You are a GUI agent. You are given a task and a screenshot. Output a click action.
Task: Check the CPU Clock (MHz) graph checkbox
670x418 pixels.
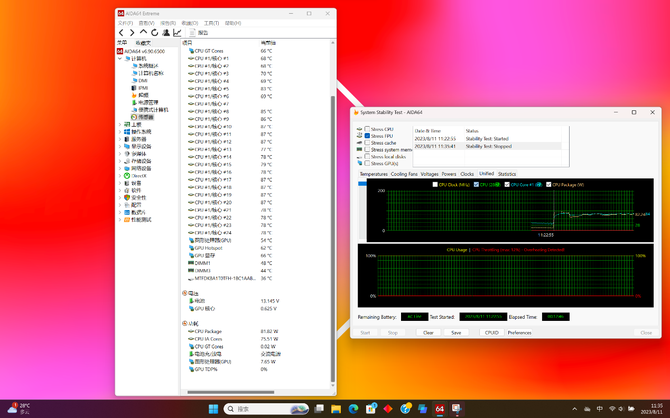coord(435,185)
